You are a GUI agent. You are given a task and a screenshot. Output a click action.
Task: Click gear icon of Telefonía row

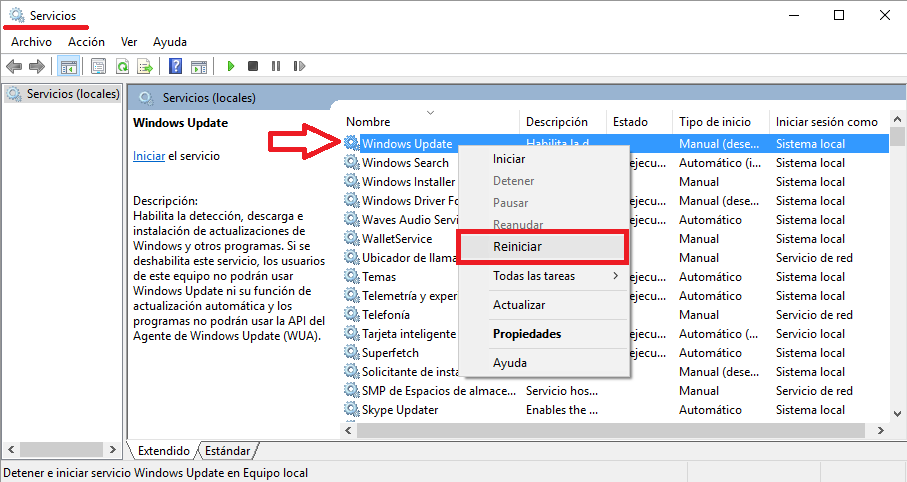coord(352,314)
